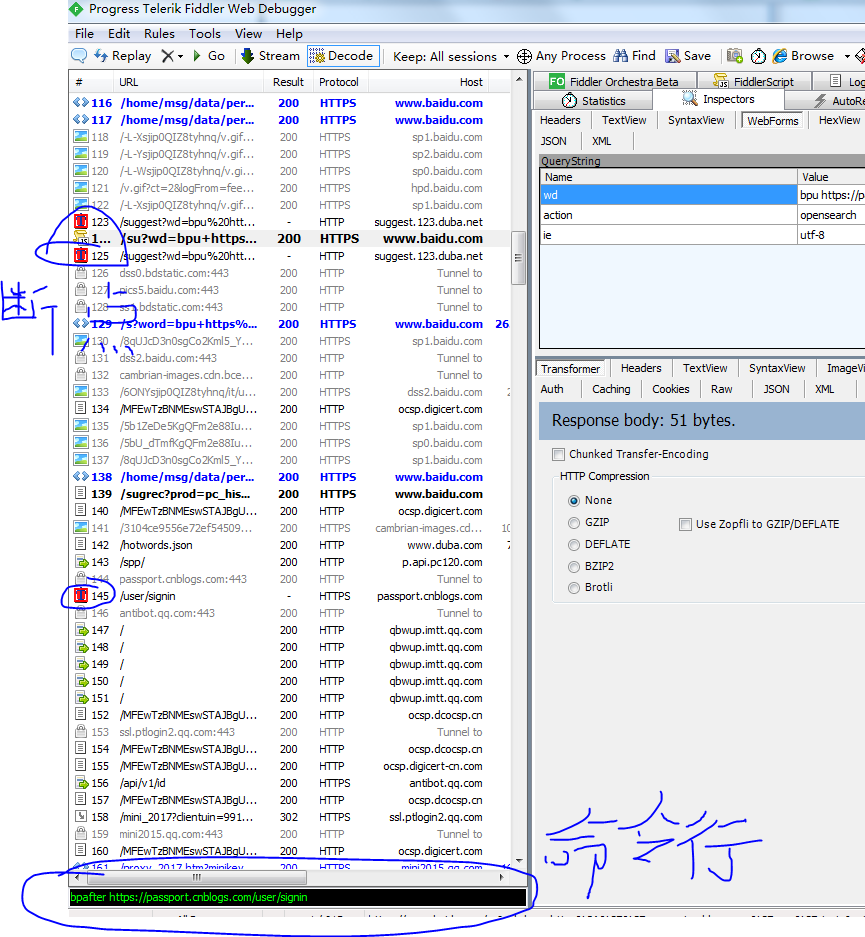This screenshot has height=937, width=865.
Task: Open the Rules menu
Action: click(x=159, y=34)
